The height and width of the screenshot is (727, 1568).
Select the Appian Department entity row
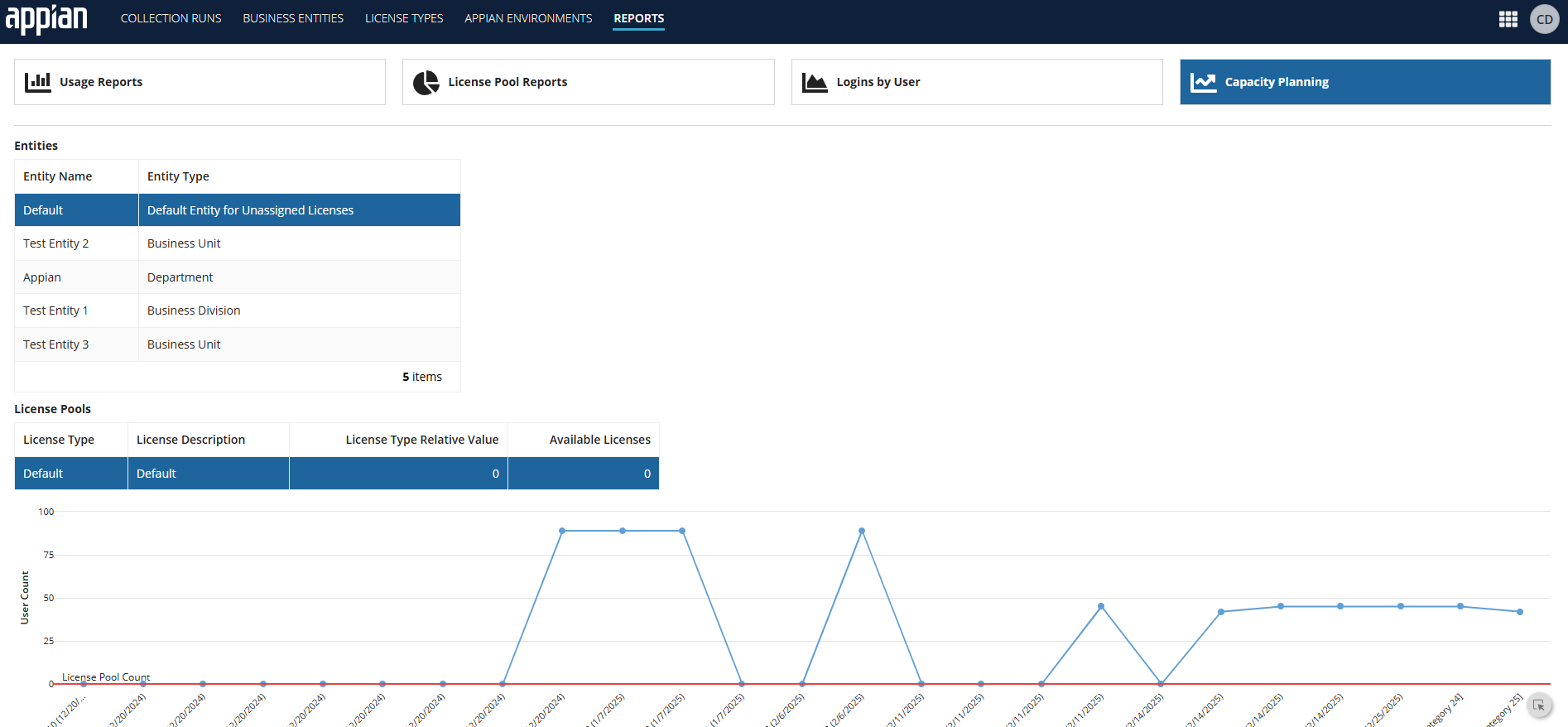[x=237, y=277]
